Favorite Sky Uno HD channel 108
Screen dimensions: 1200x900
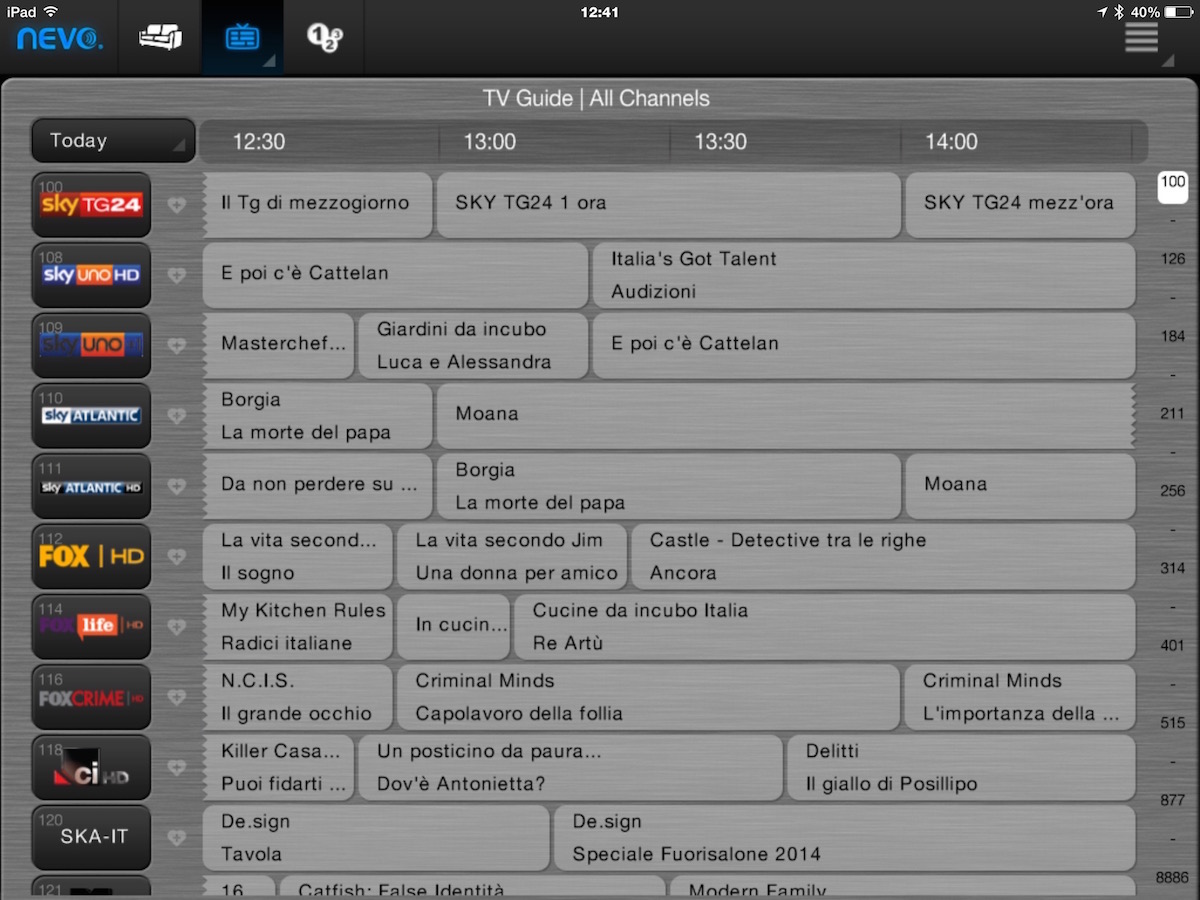[x=177, y=275]
